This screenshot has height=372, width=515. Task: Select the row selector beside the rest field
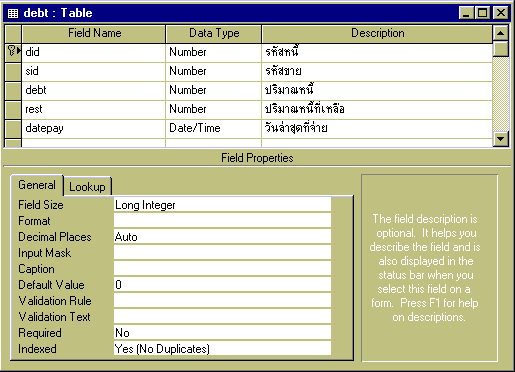click(x=13, y=110)
